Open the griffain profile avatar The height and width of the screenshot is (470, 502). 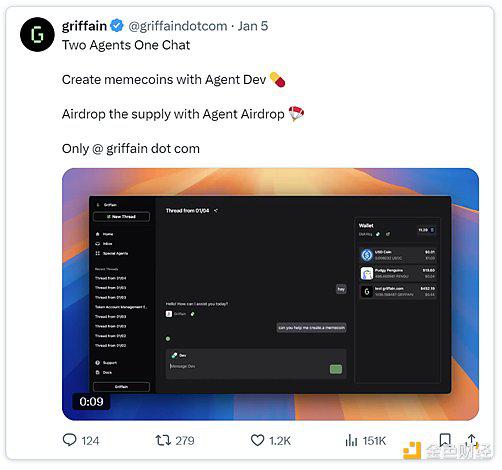[x=37, y=34]
